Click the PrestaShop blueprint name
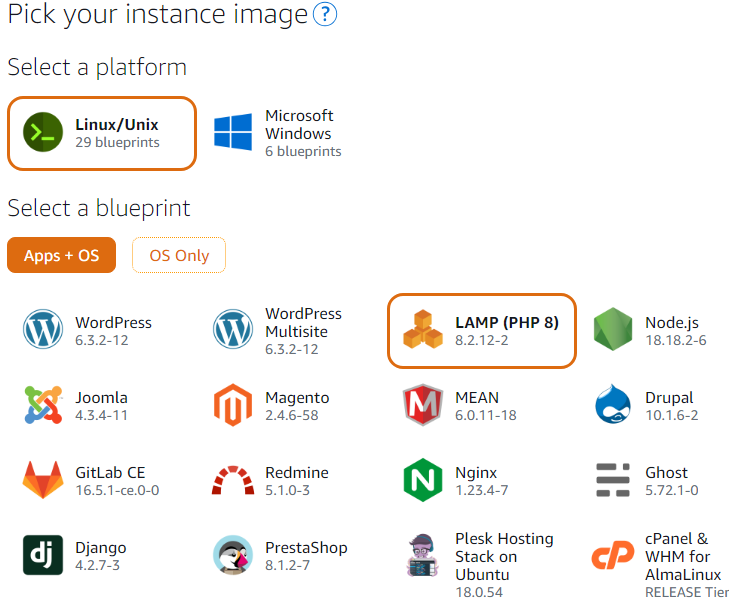 point(306,548)
